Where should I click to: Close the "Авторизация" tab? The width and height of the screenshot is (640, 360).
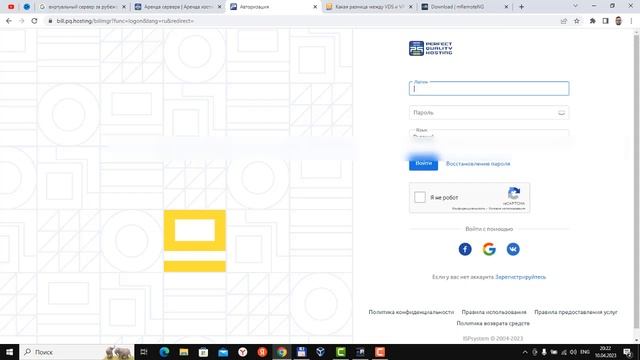coord(315,7)
